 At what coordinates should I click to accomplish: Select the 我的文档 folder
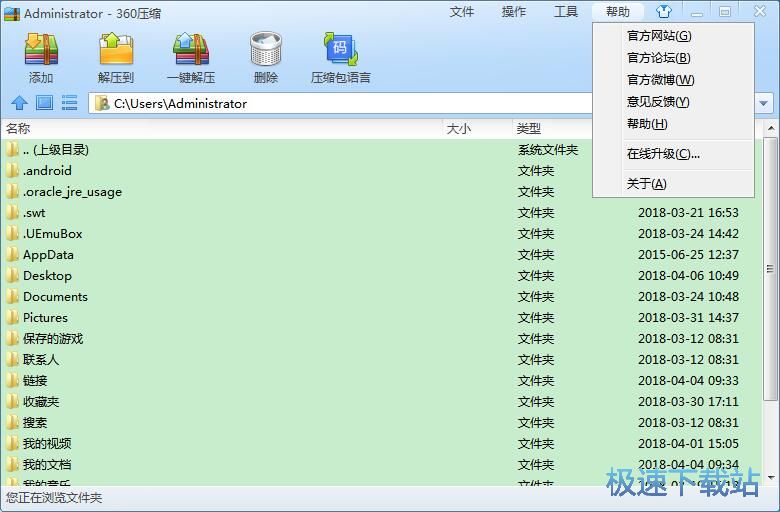[47, 465]
